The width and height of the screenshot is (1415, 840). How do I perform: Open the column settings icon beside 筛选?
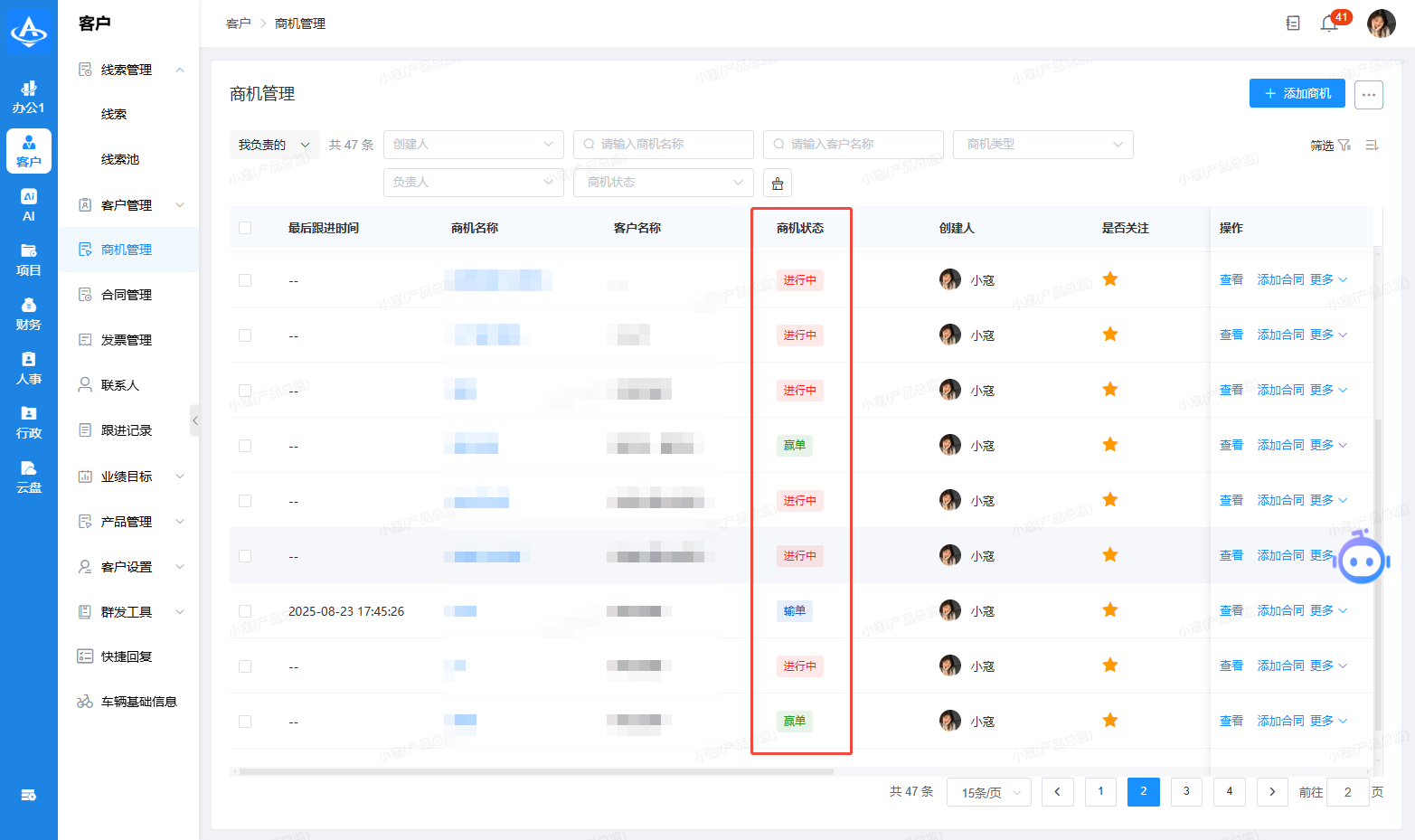(1372, 146)
